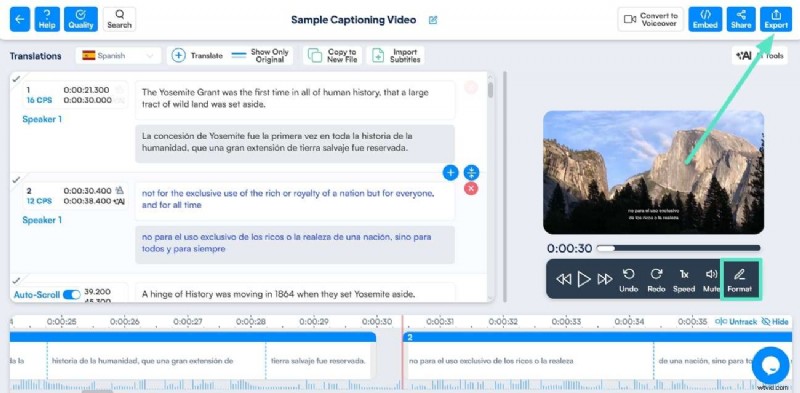Open the Spanish language dropdown
This screenshot has width=800, height=393.
tap(118, 56)
